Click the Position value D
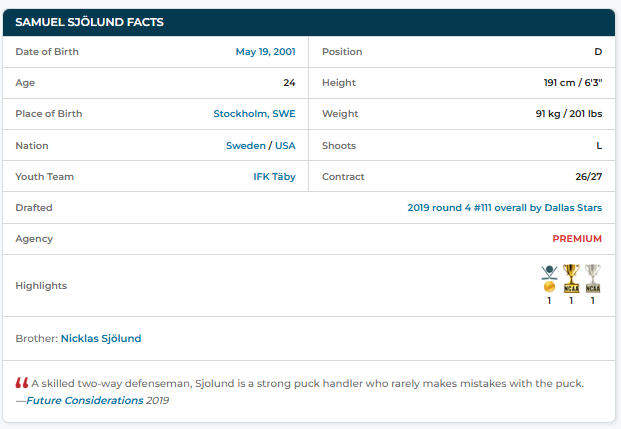The height and width of the screenshot is (429, 621). (x=598, y=51)
